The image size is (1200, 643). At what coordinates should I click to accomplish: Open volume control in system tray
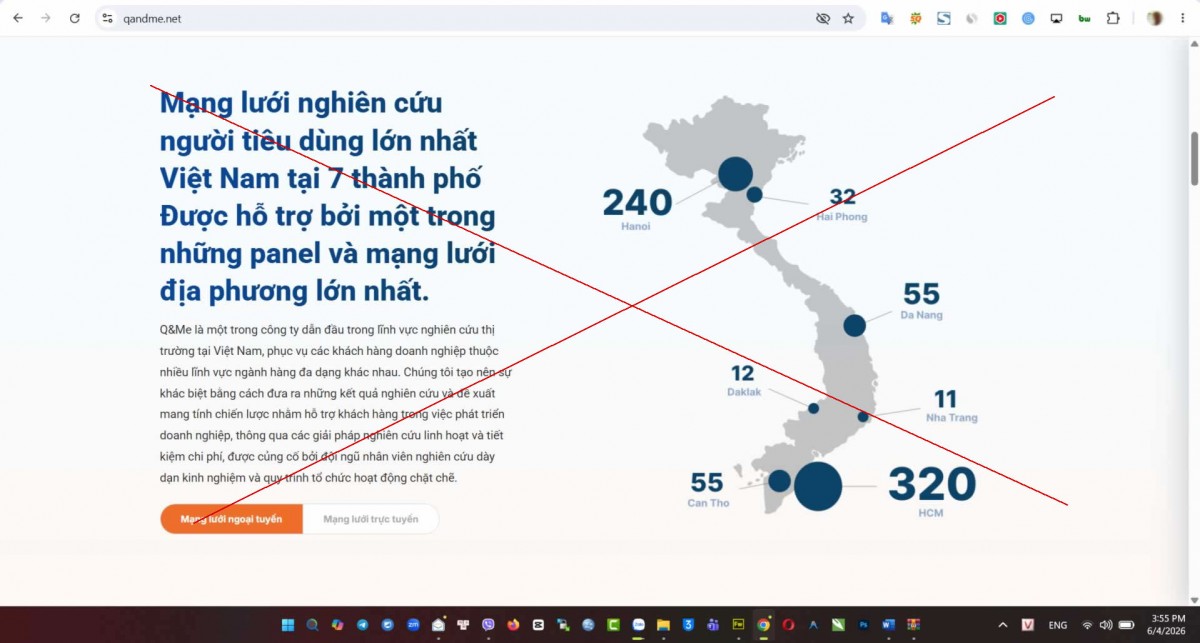click(1107, 625)
